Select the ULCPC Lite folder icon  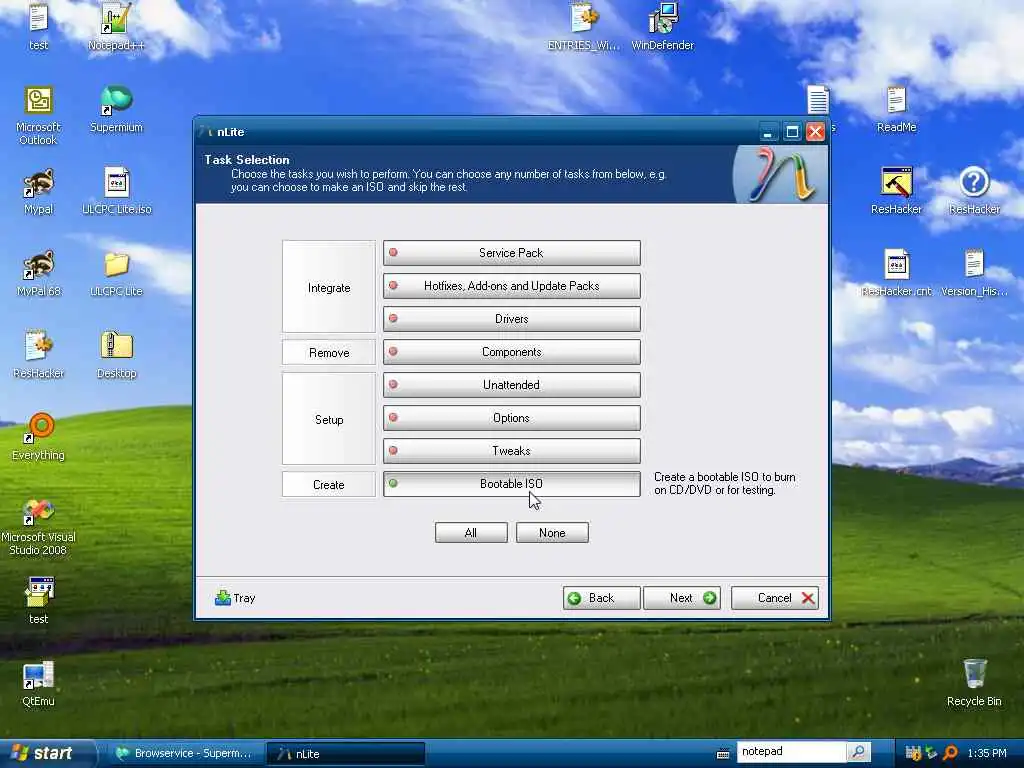click(x=116, y=274)
